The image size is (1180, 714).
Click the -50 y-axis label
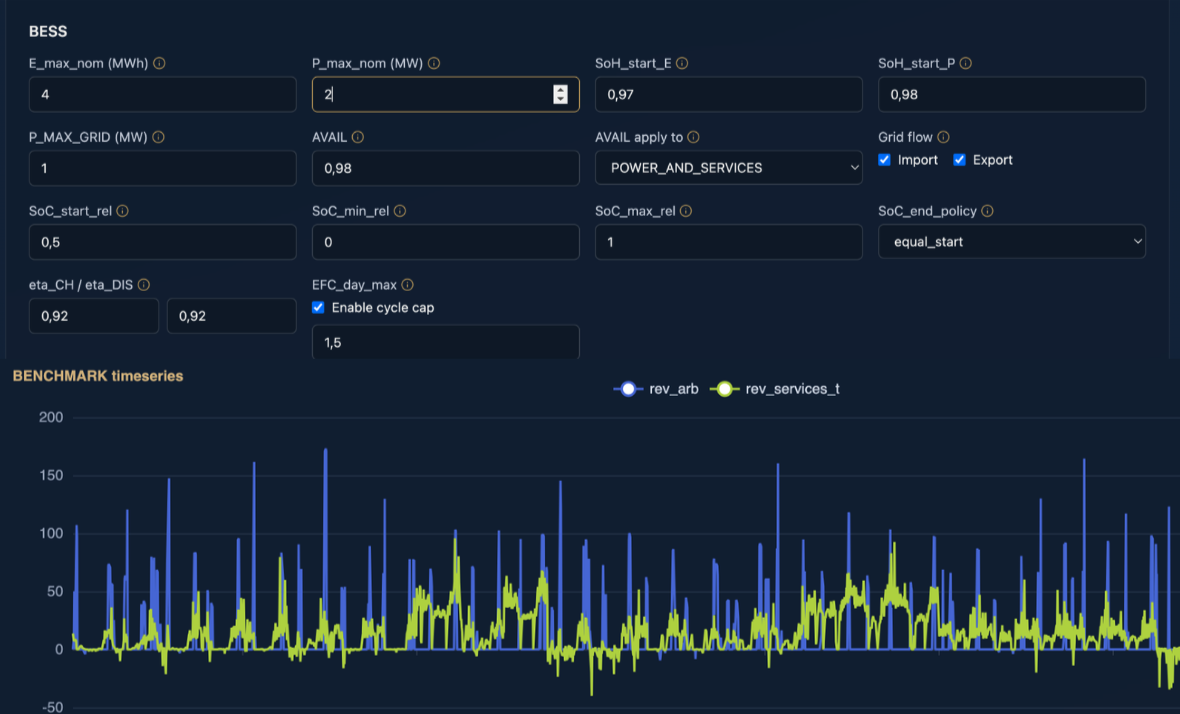click(x=51, y=707)
